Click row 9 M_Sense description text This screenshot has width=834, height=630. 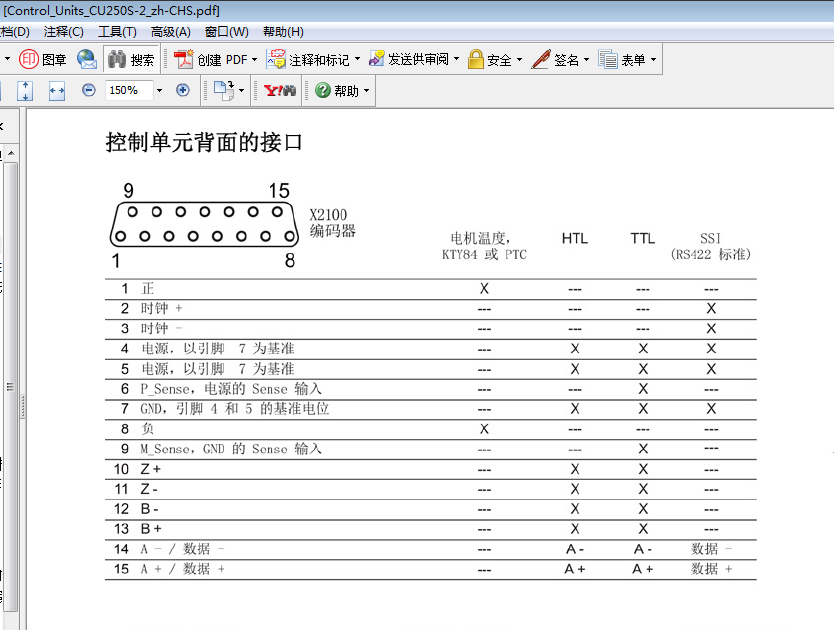pos(231,449)
